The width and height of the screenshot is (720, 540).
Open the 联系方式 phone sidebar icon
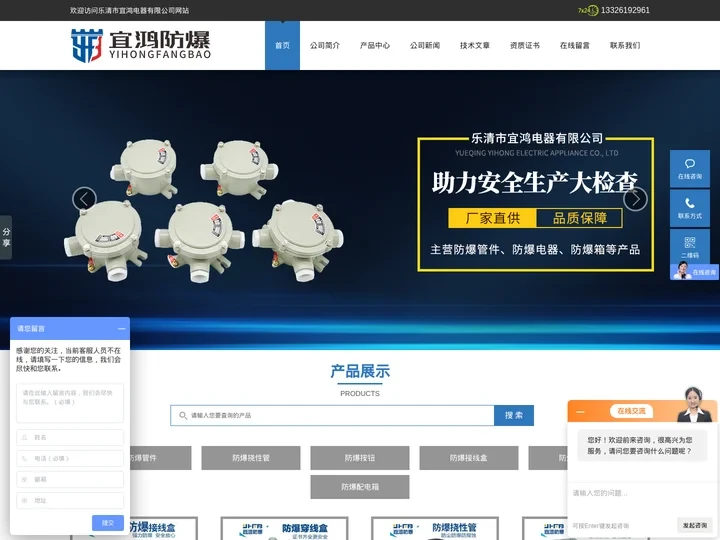click(x=690, y=208)
